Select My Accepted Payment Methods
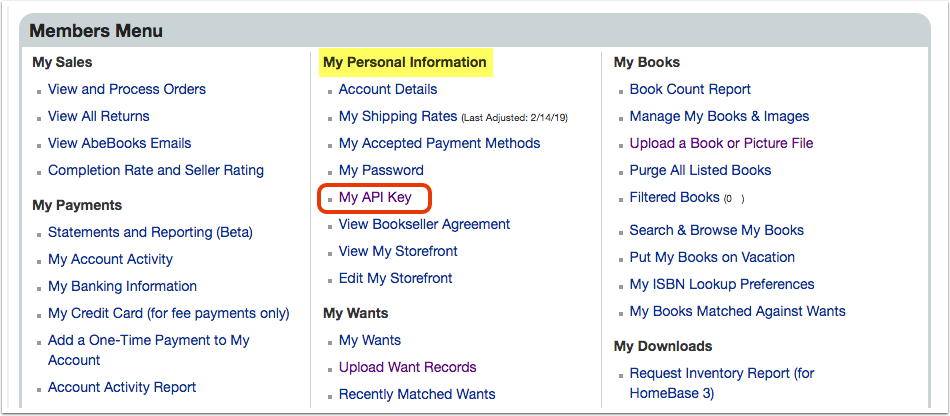 point(439,144)
